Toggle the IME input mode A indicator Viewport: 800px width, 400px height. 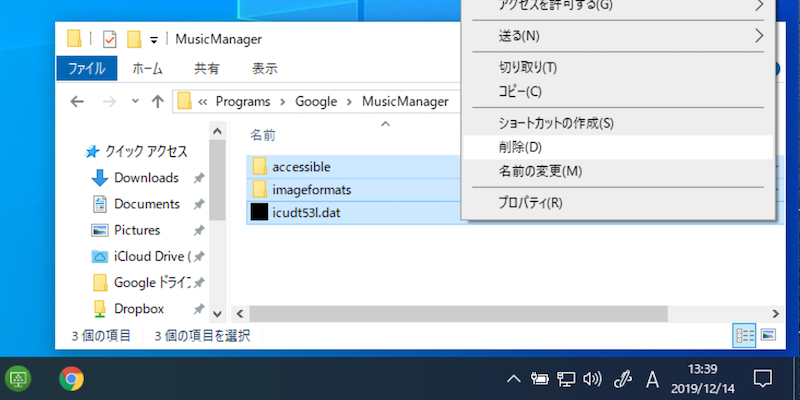pos(652,379)
